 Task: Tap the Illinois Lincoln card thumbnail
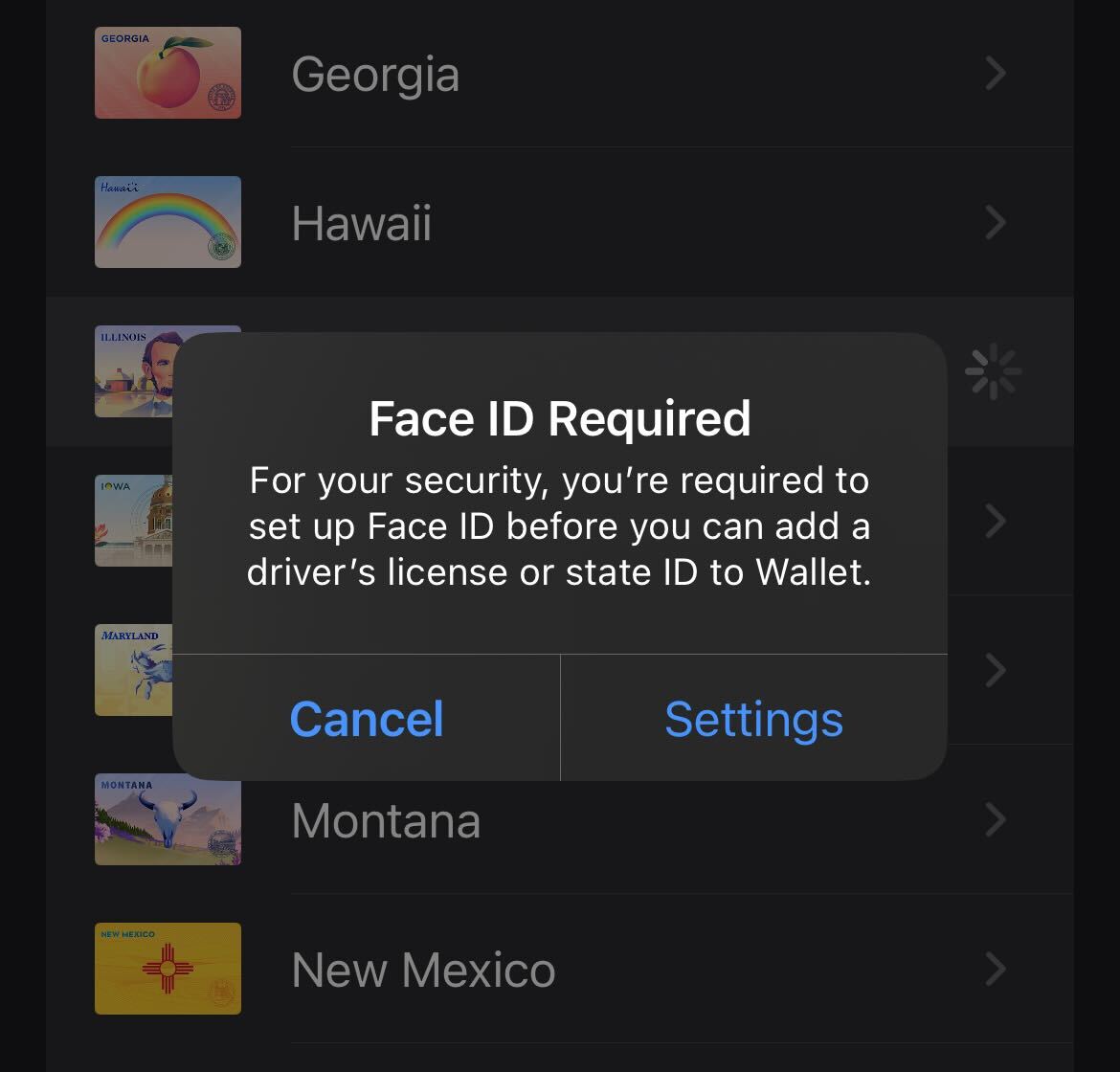[133, 371]
